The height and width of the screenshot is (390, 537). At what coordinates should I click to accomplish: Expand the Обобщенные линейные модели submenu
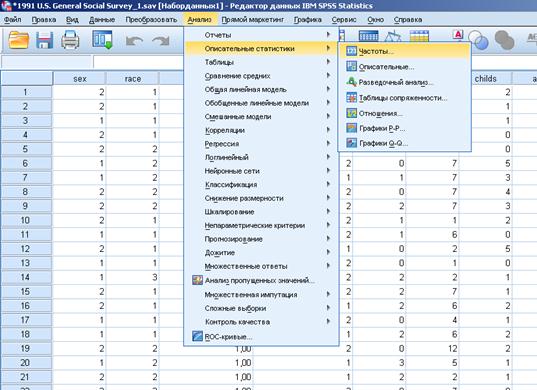(x=261, y=103)
